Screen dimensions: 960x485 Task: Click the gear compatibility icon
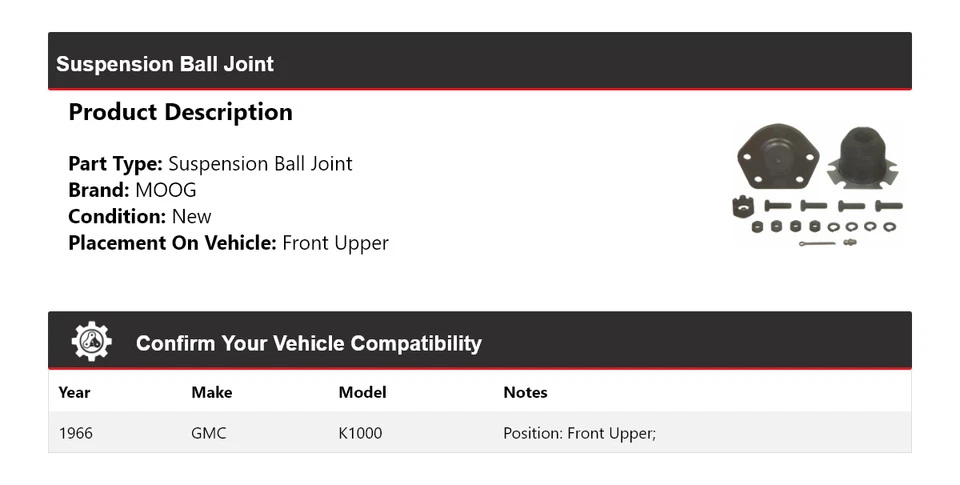91,342
